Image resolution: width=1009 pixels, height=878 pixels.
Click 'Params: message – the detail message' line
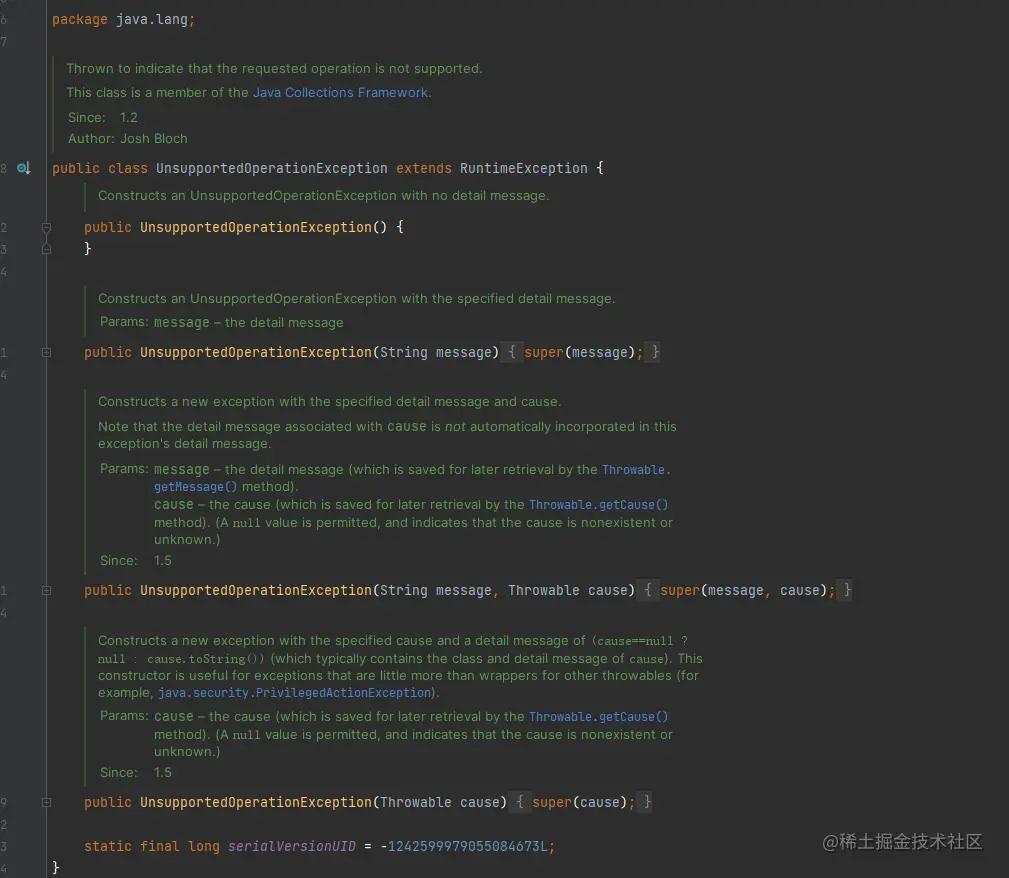pyautogui.click(x=221, y=322)
